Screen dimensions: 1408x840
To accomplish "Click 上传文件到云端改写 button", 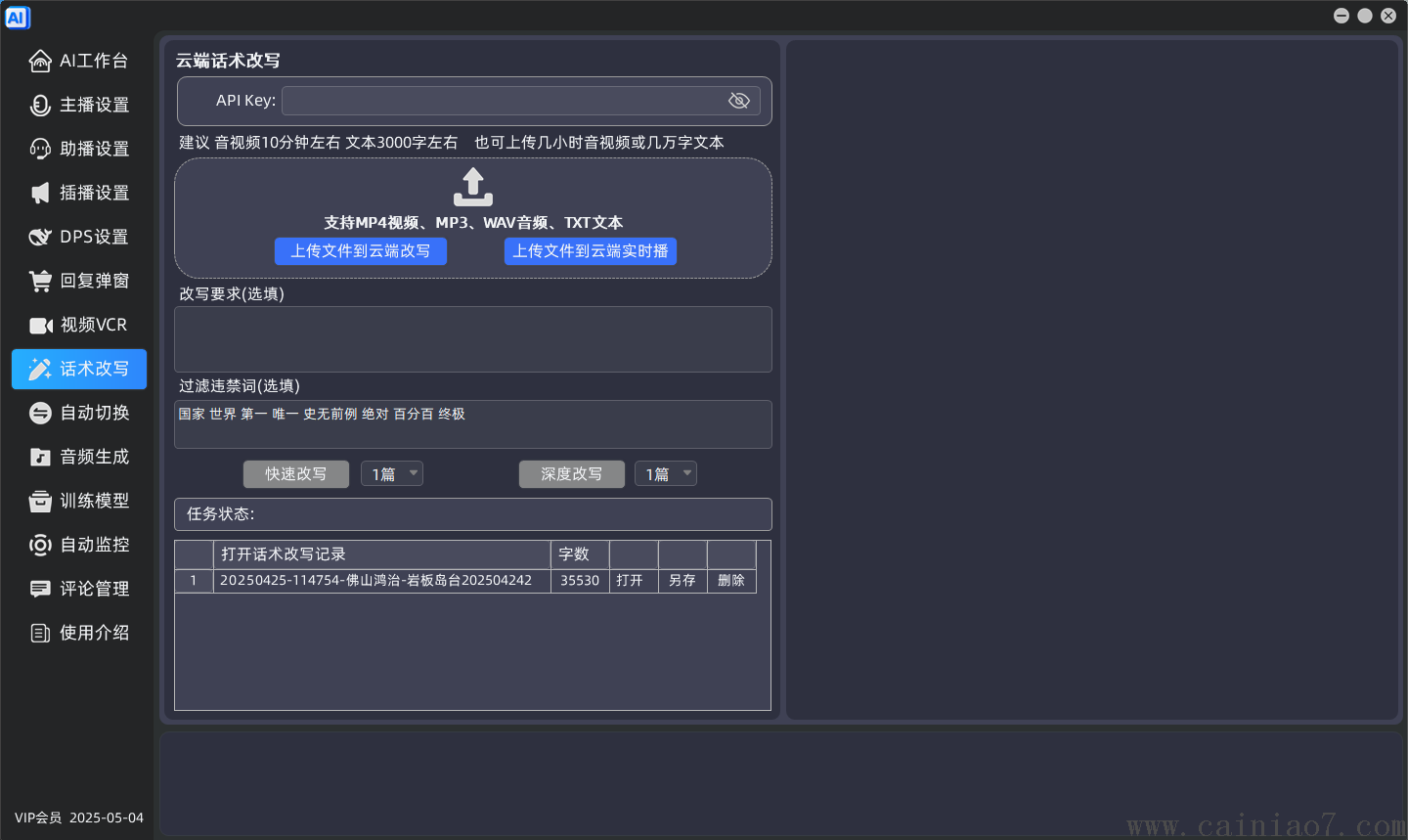I will [x=361, y=251].
